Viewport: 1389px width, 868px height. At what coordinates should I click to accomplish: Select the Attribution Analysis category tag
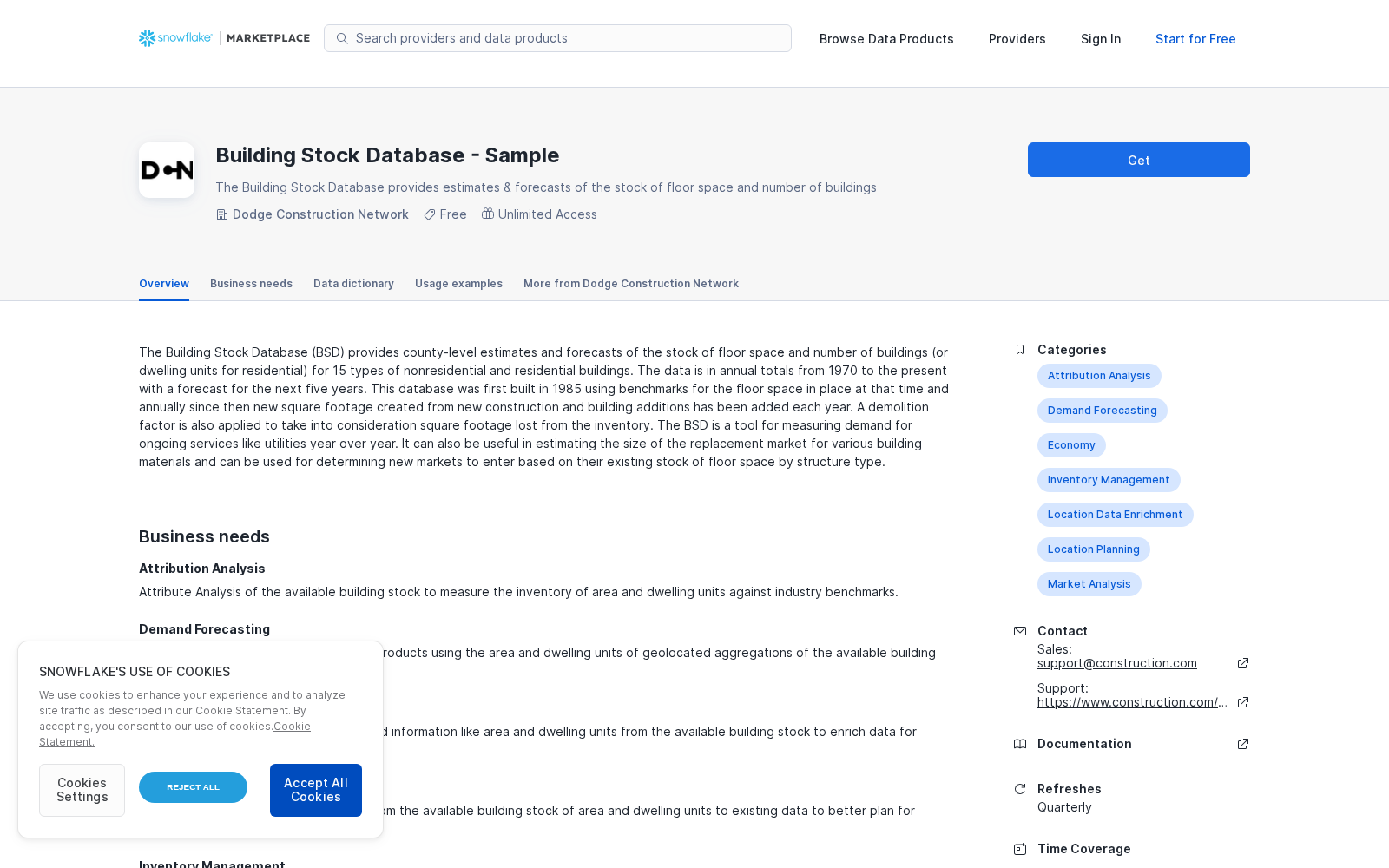click(1099, 376)
